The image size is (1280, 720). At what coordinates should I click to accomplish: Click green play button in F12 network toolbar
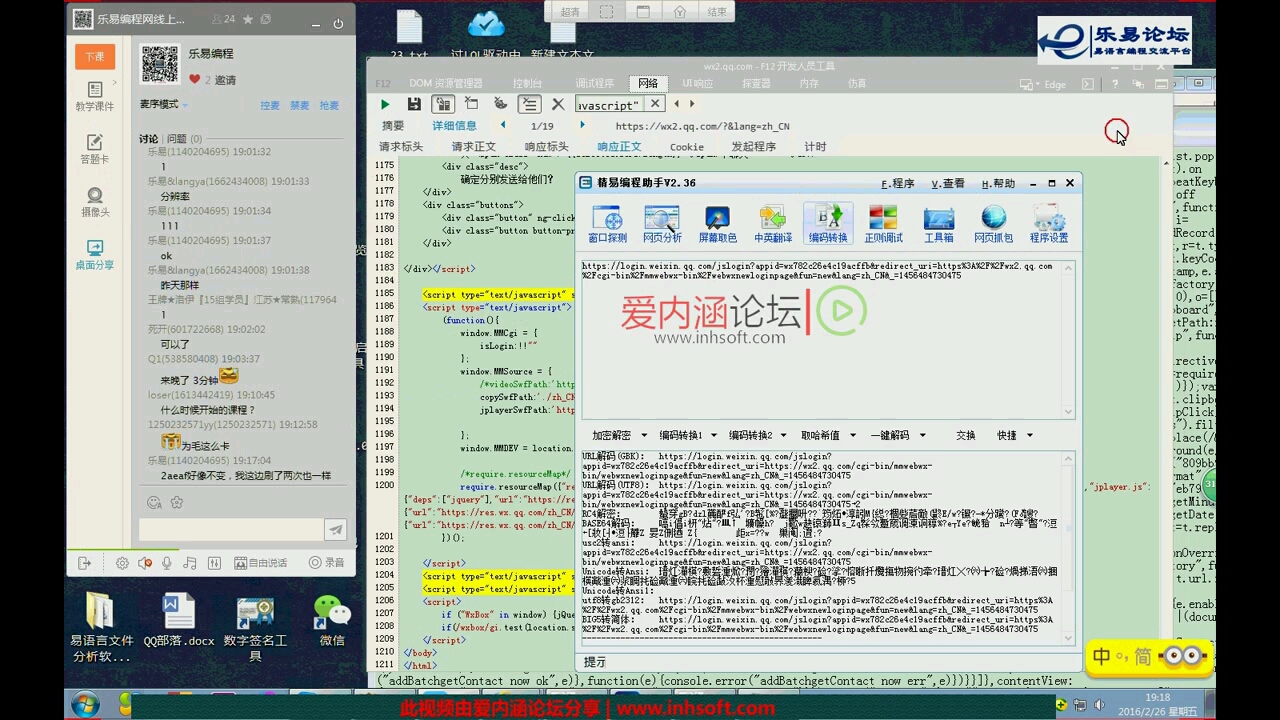click(385, 104)
